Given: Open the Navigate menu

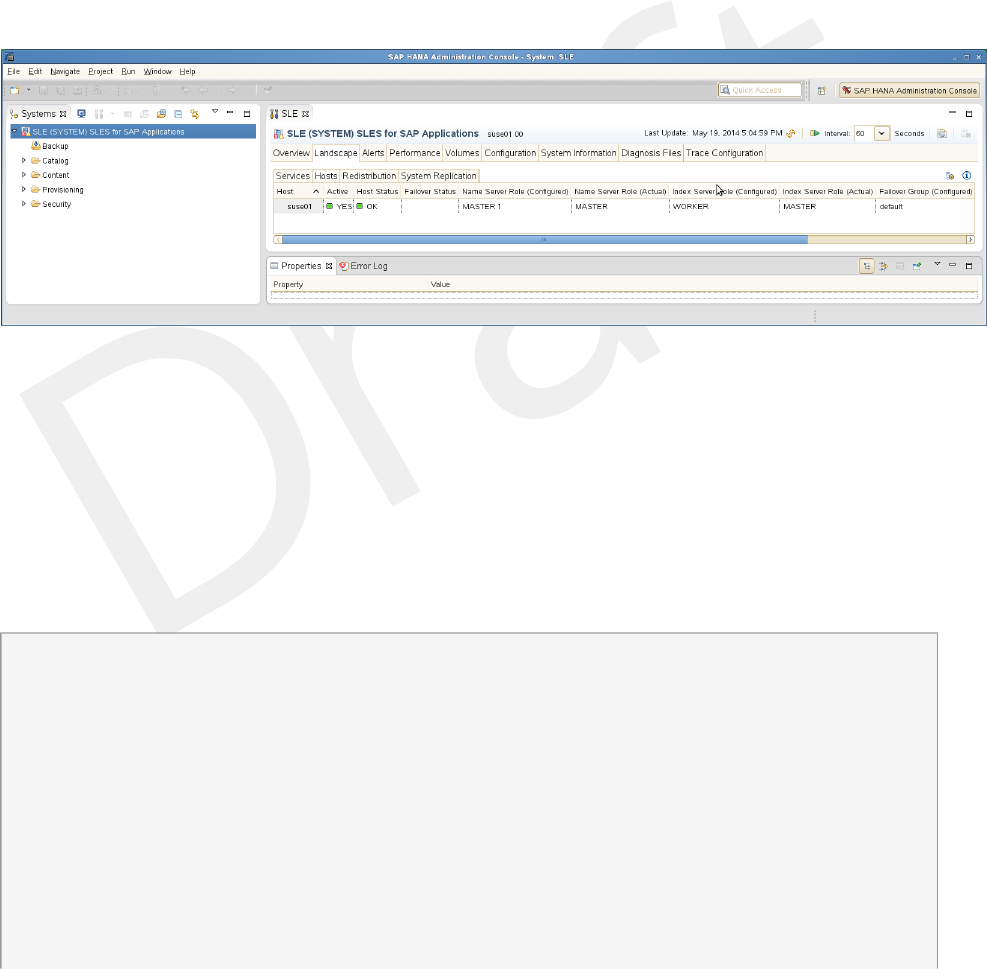Looking at the screenshot, I should coord(65,72).
